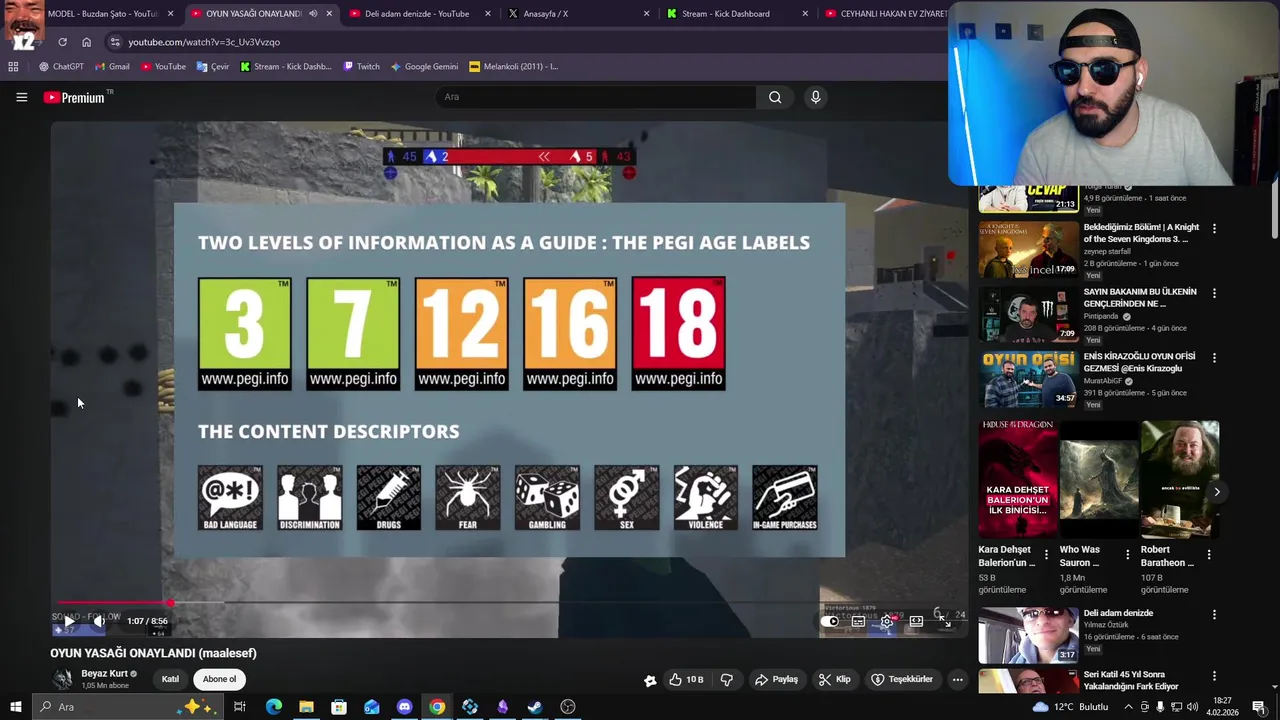1280x720 pixels.
Task: Click the Abone ol subscribe button
Action: pos(219,680)
